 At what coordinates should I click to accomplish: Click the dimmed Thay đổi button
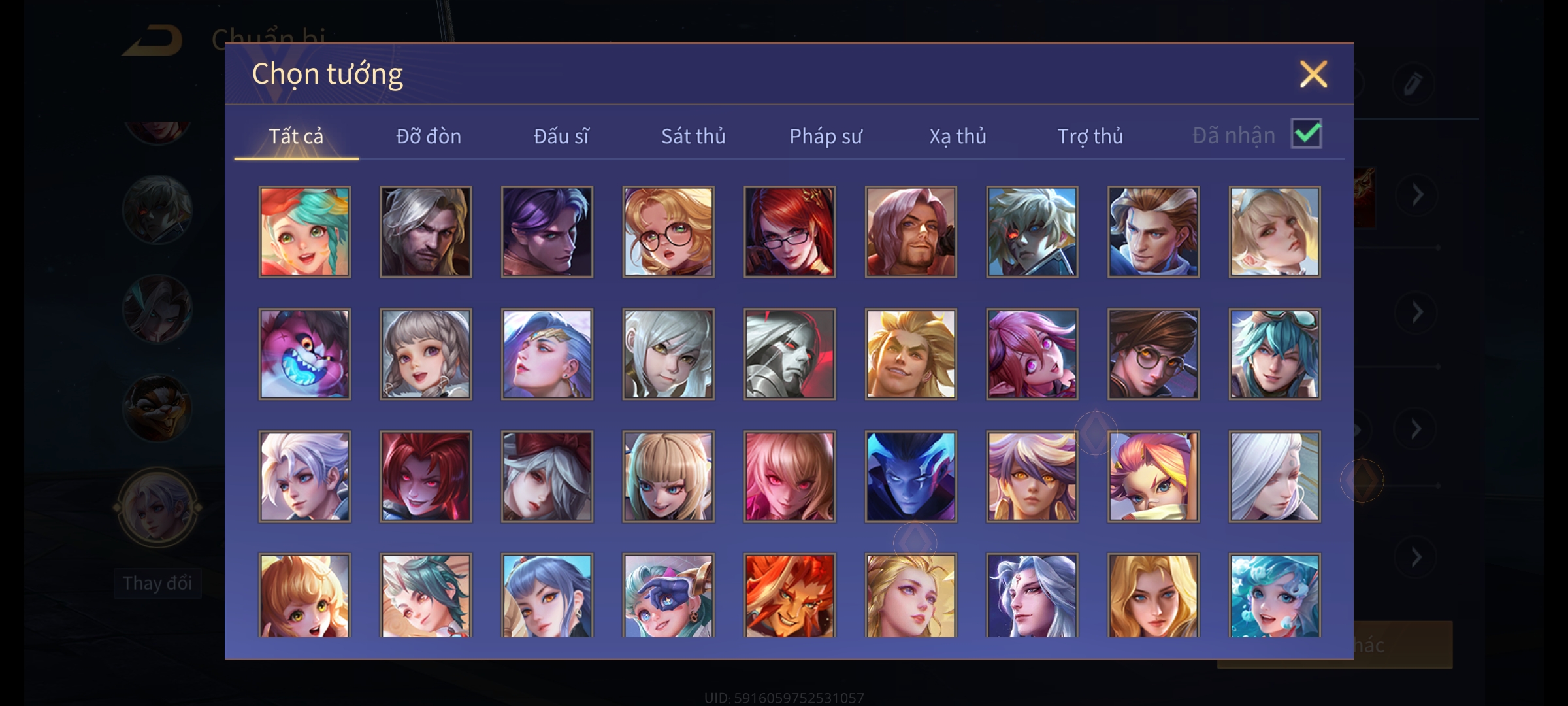(157, 583)
